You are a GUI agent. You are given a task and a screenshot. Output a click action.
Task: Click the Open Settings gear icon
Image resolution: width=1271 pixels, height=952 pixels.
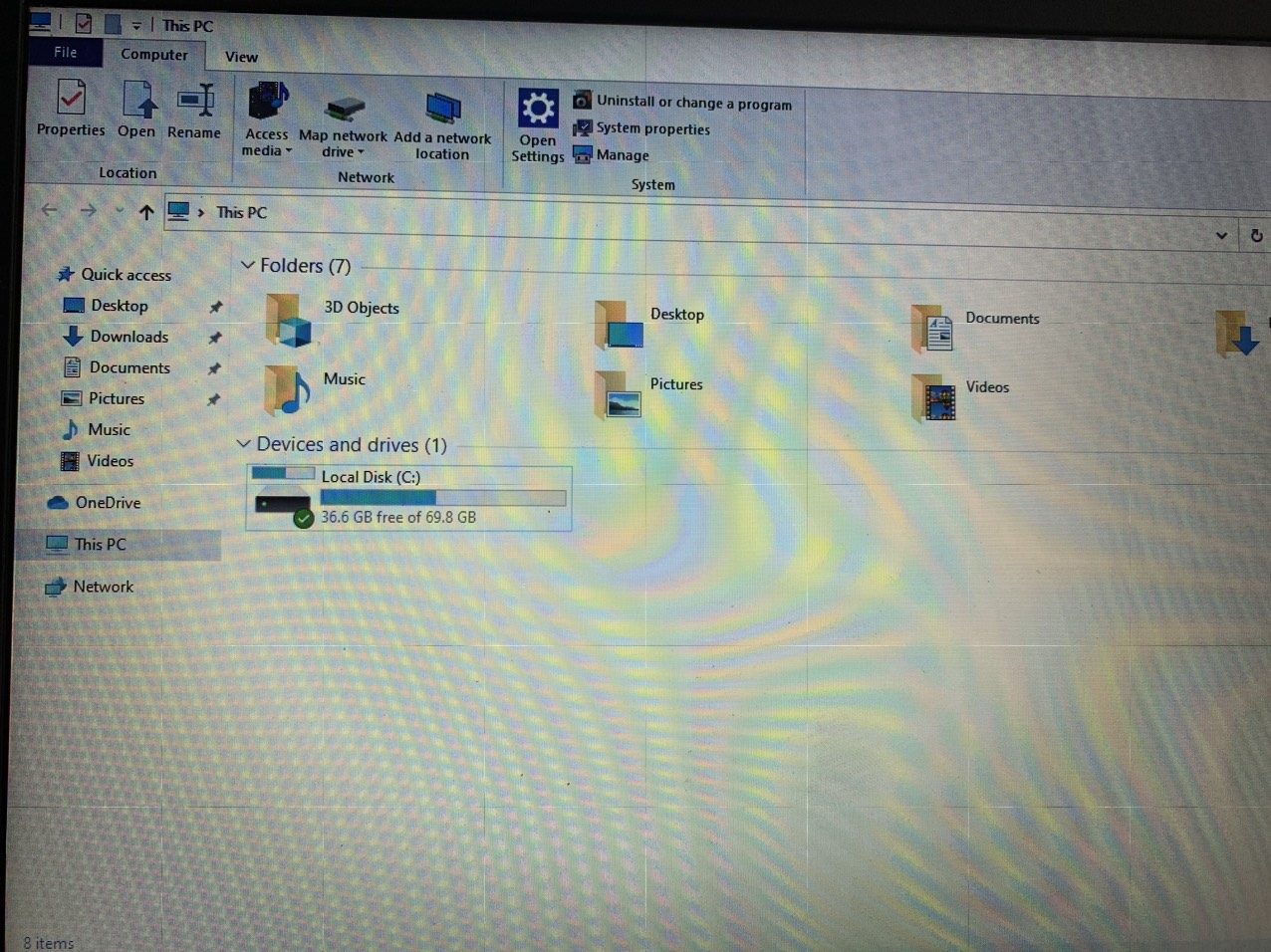[x=538, y=108]
